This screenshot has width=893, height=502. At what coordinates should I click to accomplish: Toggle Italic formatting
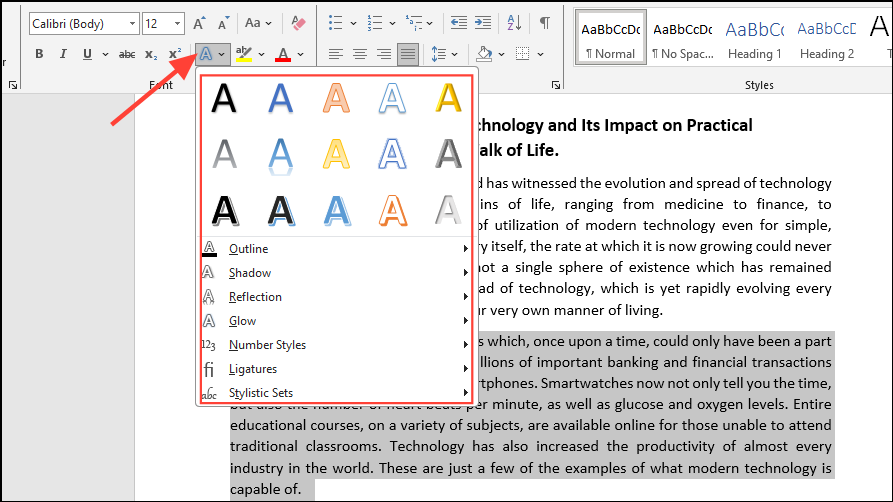point(64,54)
